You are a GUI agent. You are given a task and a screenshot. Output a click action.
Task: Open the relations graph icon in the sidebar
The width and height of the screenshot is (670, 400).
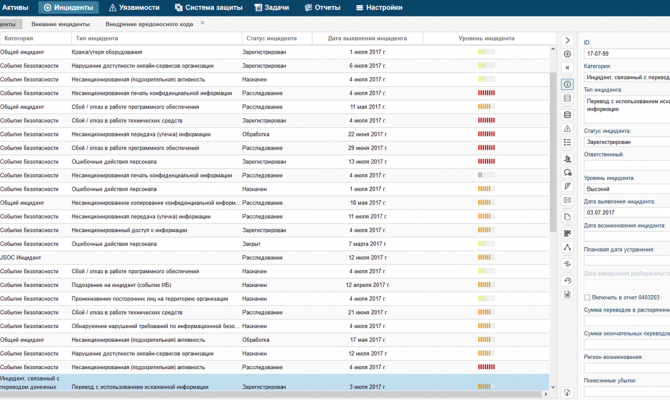pos(567,247)
